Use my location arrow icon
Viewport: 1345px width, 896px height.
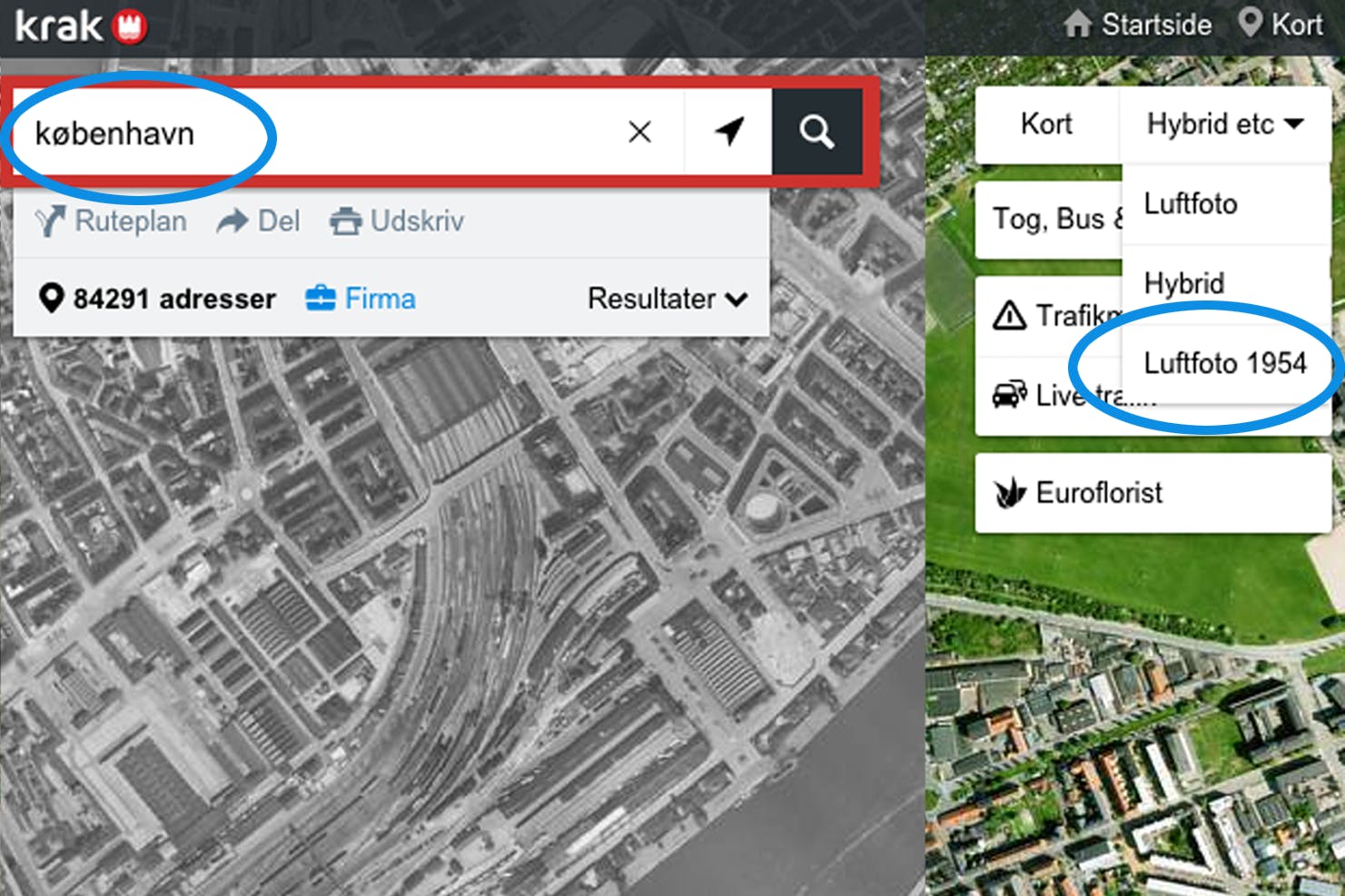[729, 132]
